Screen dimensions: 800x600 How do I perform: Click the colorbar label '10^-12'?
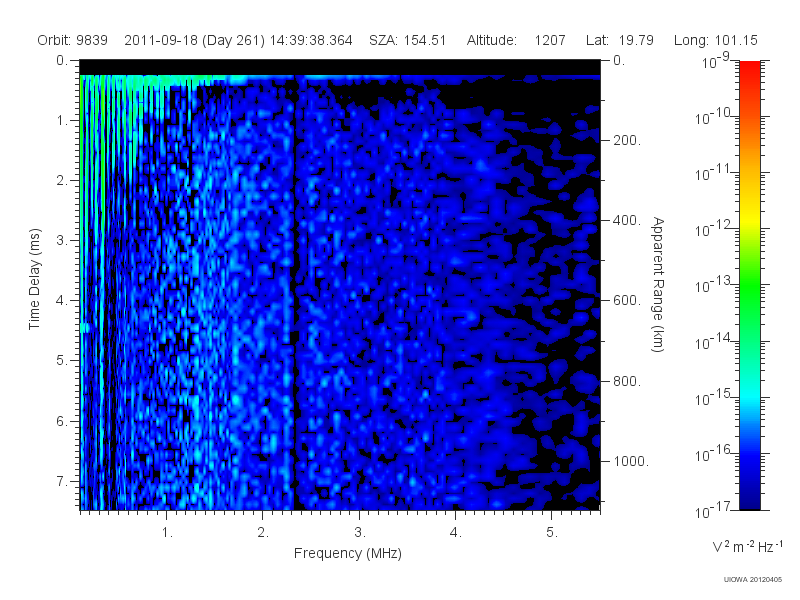point(714,230)
